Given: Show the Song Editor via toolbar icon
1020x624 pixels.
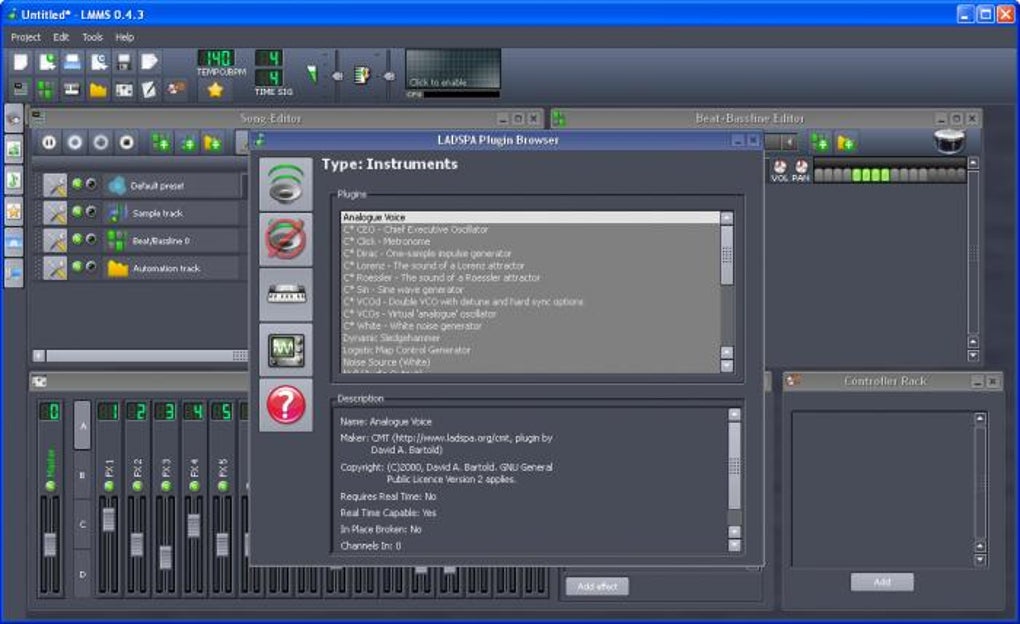Looking at the screenshot, I should [x=21, y=89].
